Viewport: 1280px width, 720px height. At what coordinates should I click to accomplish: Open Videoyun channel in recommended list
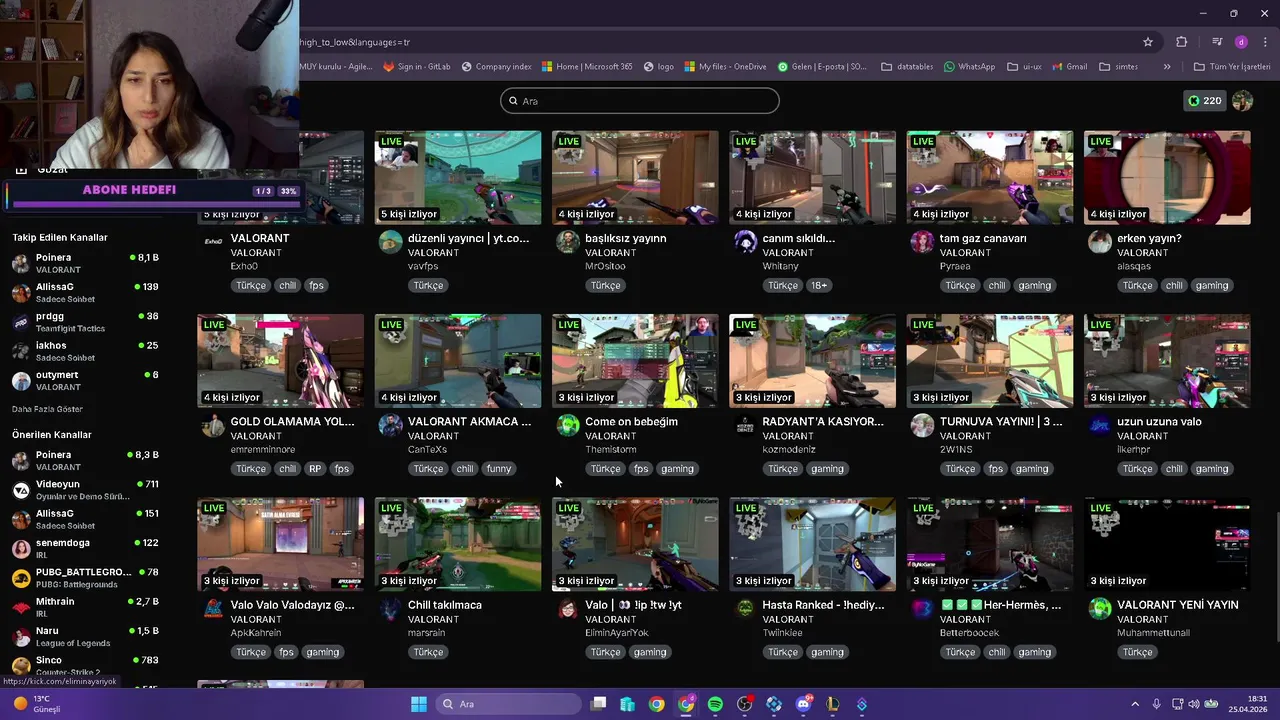click(85, 490)
